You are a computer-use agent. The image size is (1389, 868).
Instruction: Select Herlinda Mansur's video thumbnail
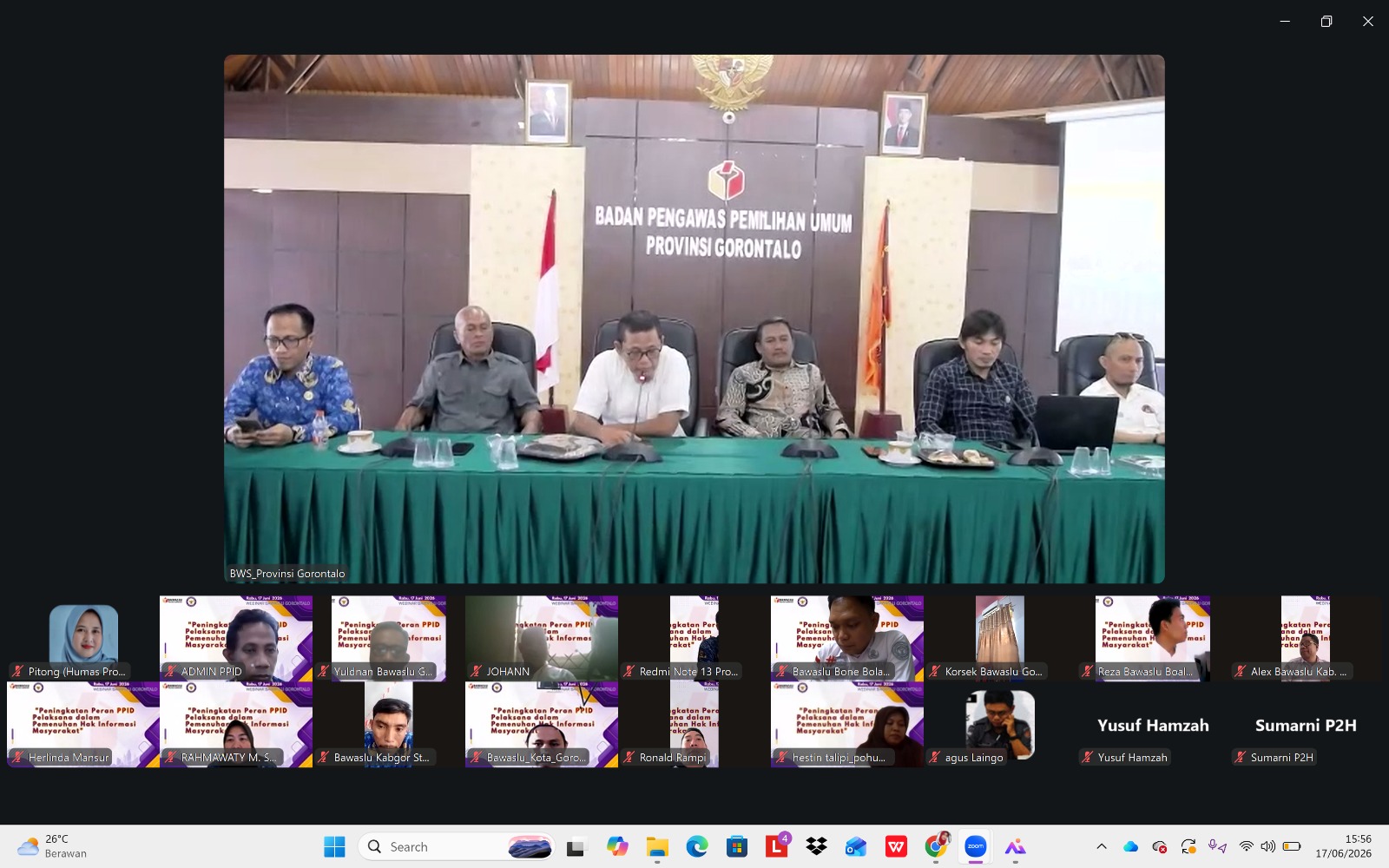[83, 724]
